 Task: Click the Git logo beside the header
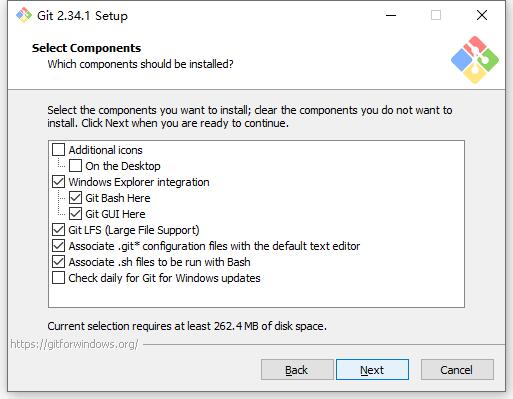[x=475, y=60]
